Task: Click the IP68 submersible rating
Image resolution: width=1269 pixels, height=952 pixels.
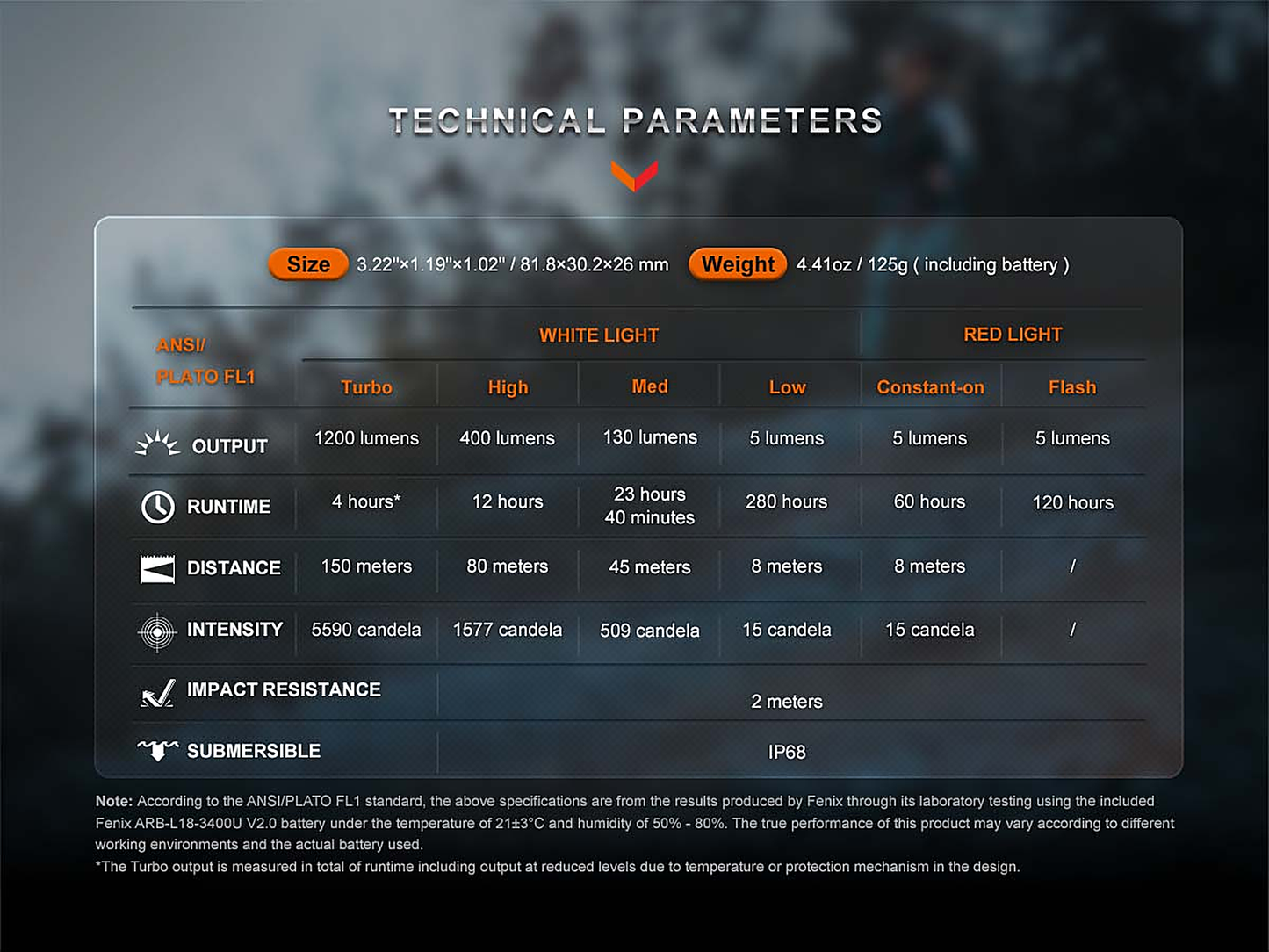Action: tap(787, 752)
